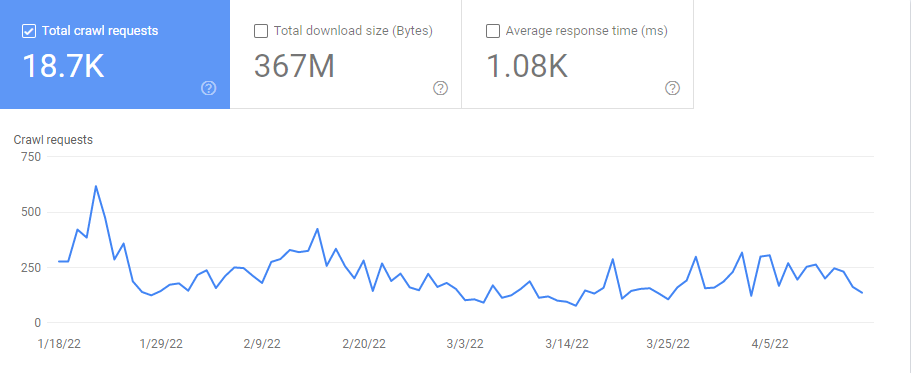Viewport: 911px width, 373px height.
Task: Click the 0 y-axis label
Action: coord(38,322)
